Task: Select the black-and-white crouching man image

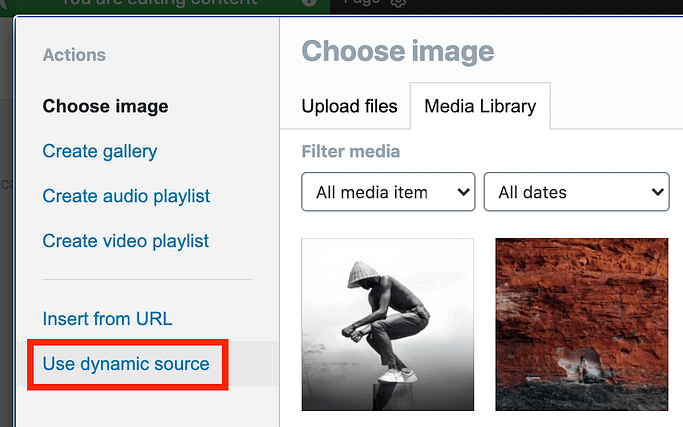Action: coord(387,324)
